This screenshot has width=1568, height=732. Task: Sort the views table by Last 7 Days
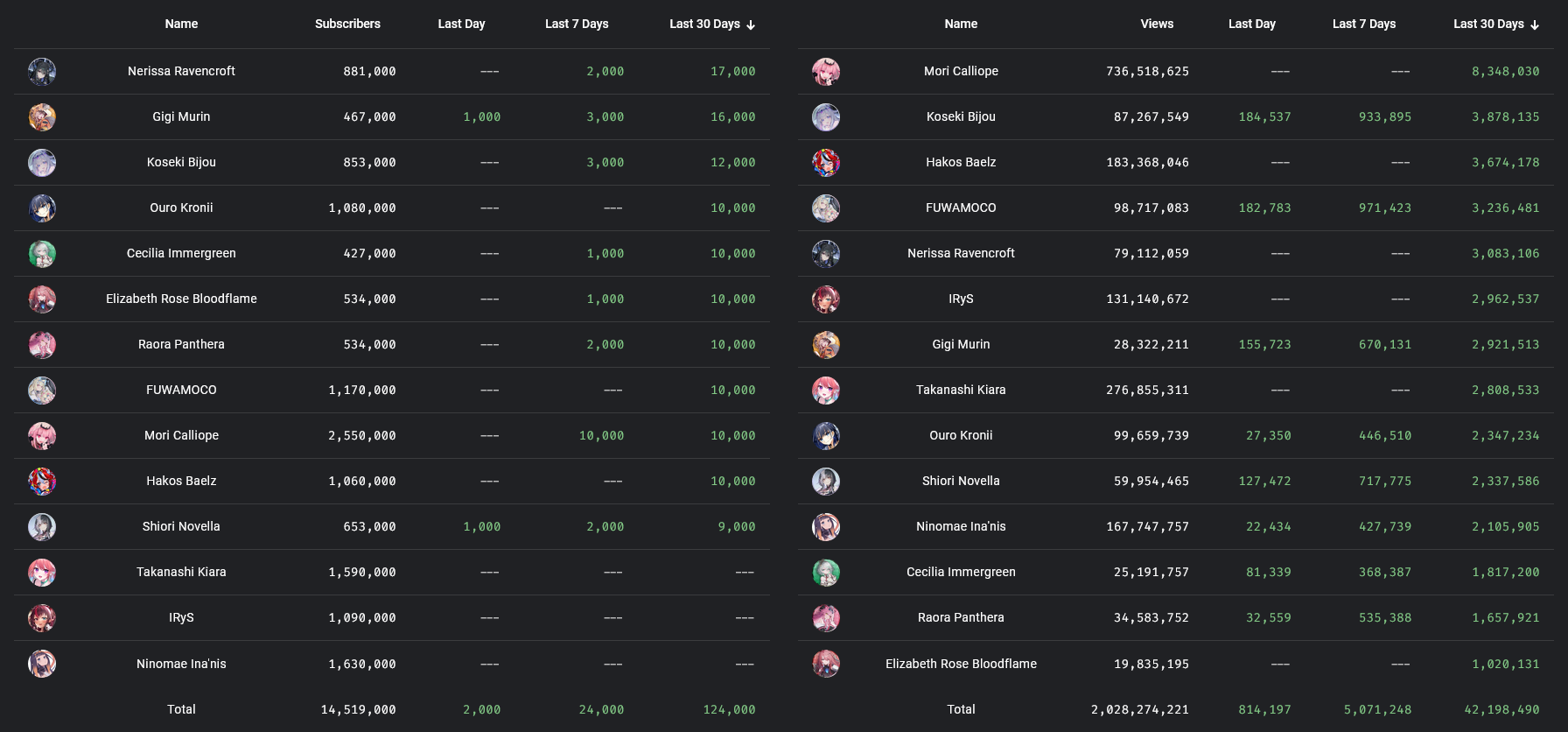pyautogui.click(x=1363, y=24)
